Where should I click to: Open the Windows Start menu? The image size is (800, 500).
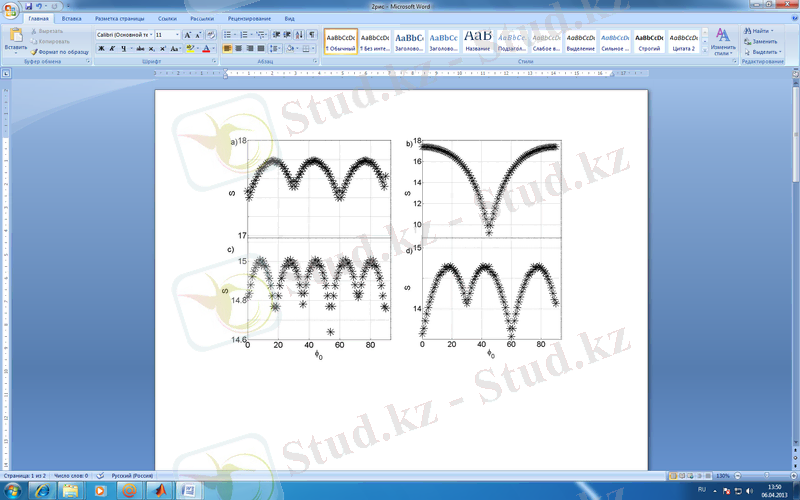click(x=12, y=491)
